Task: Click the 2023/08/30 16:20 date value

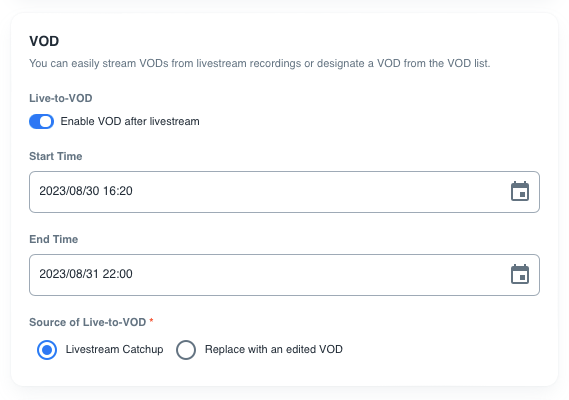Action: [86, 191]
